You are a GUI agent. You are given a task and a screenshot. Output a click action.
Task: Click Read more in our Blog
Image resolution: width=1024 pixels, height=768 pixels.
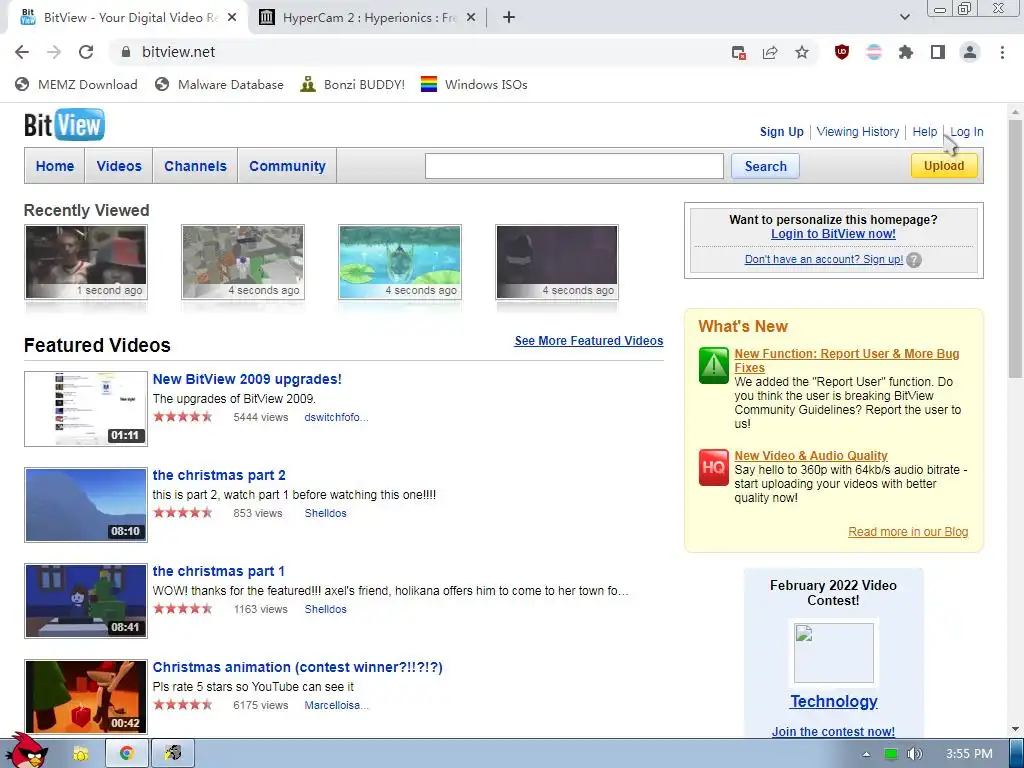pyautogui.click(x=908, y=532)
